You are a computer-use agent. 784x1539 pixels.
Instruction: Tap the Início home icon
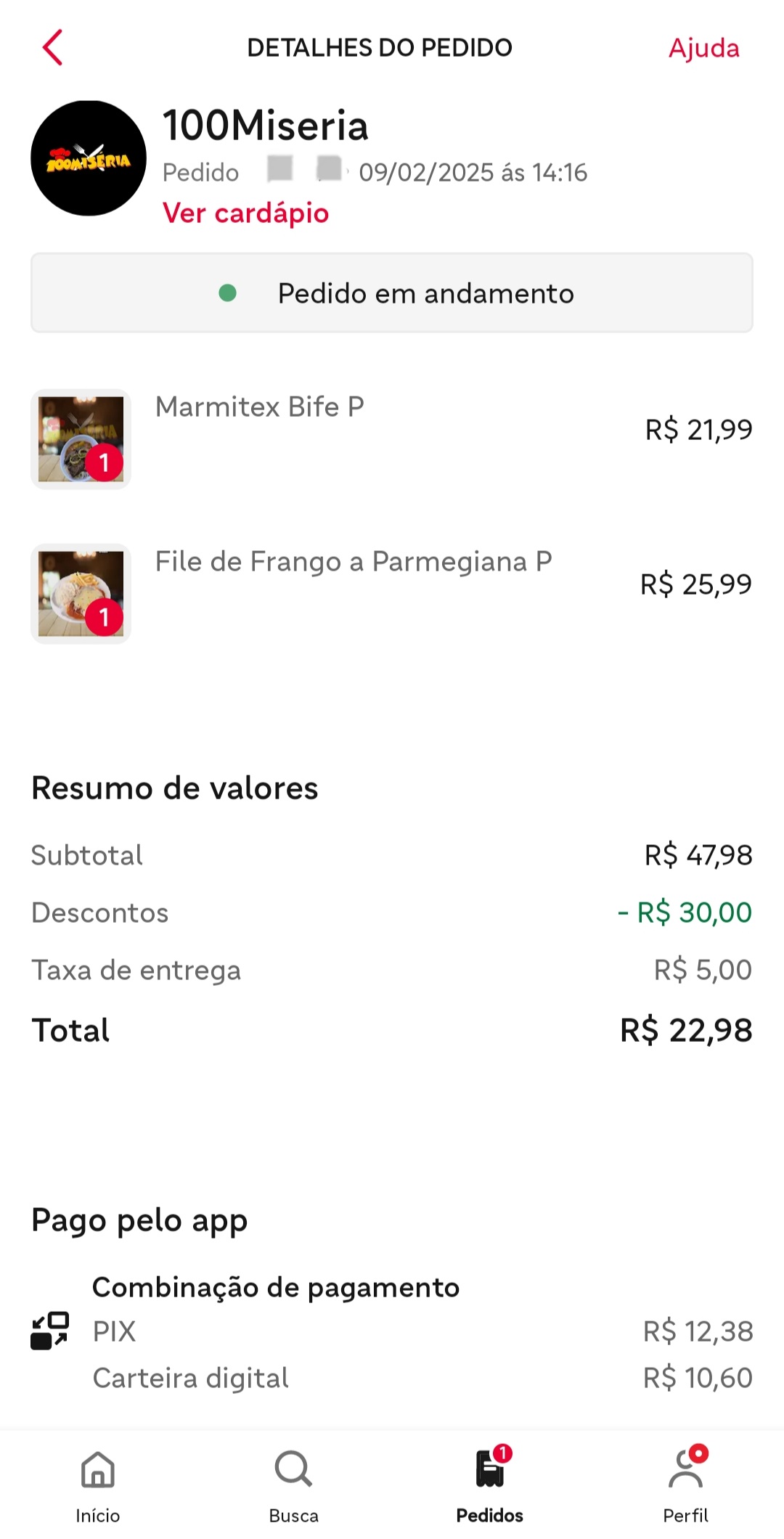click(98, 1469)
